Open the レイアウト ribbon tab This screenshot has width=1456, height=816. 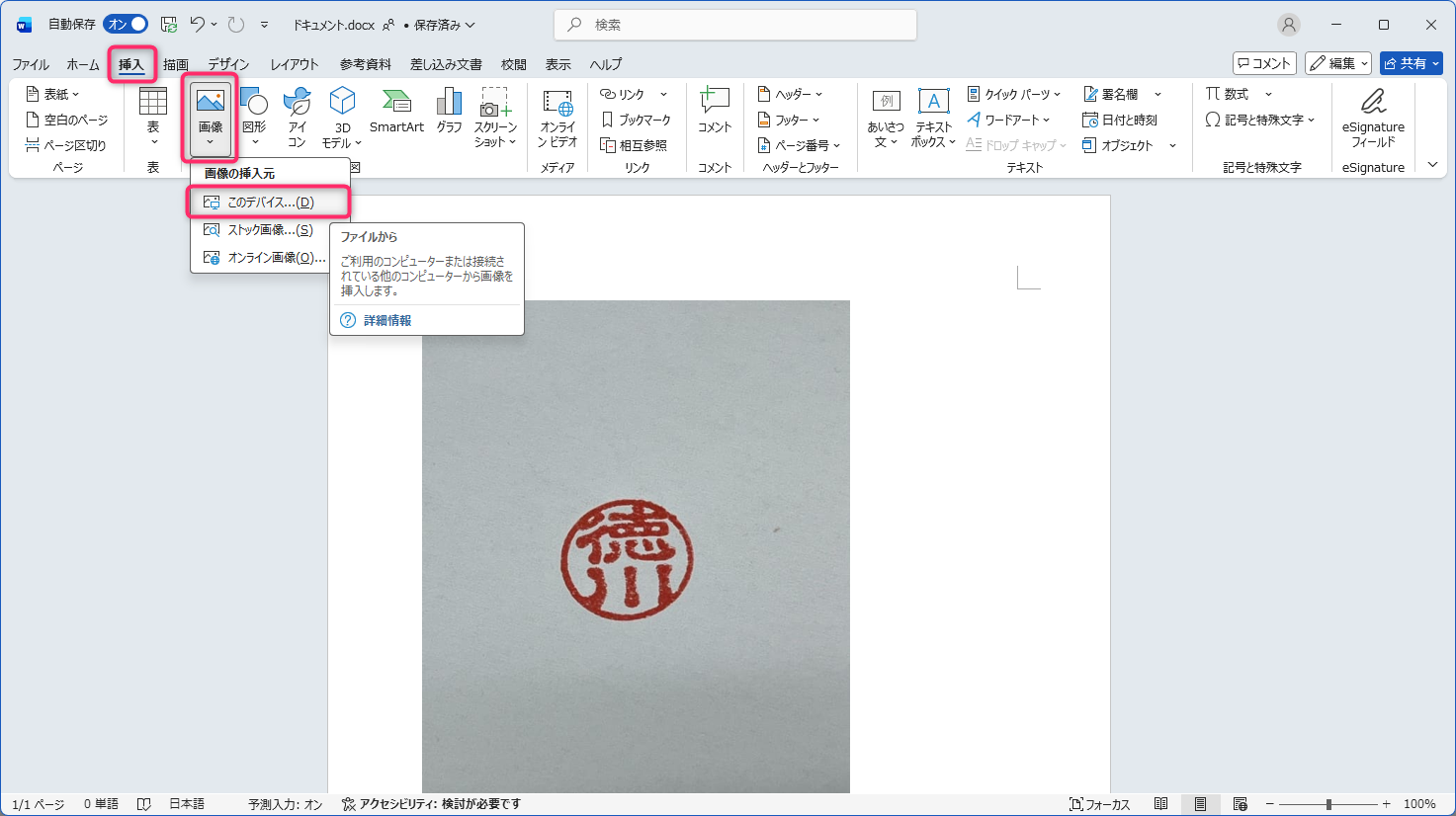295,64
